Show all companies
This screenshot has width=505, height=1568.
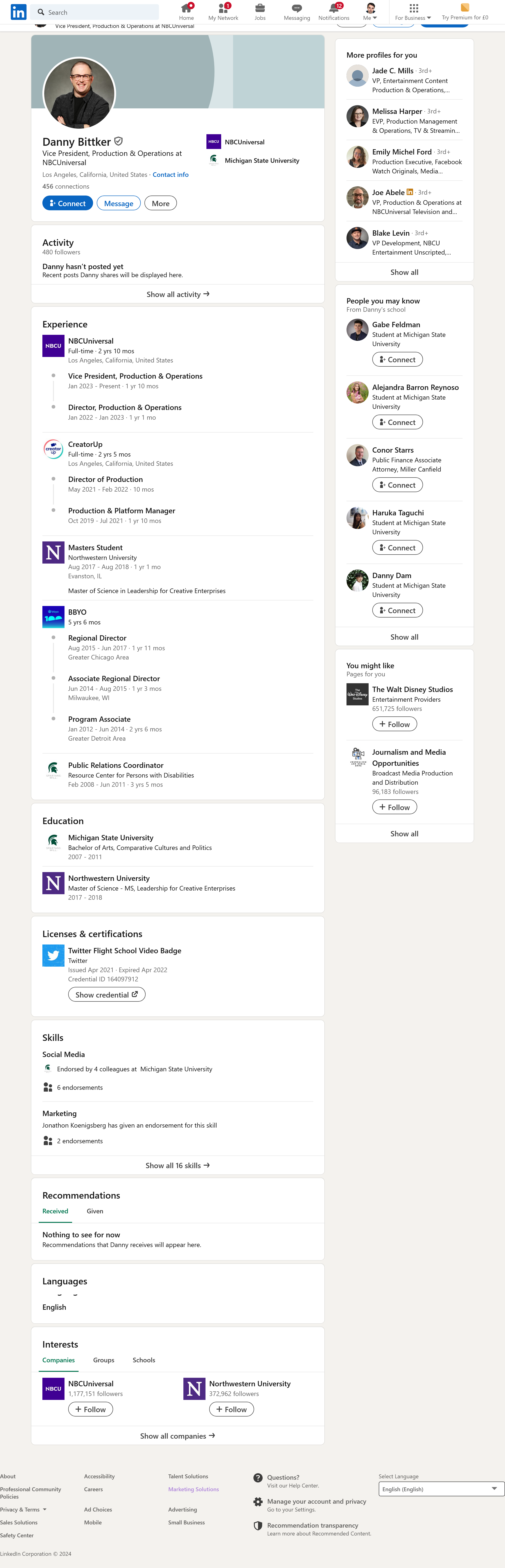[178, 1436]
